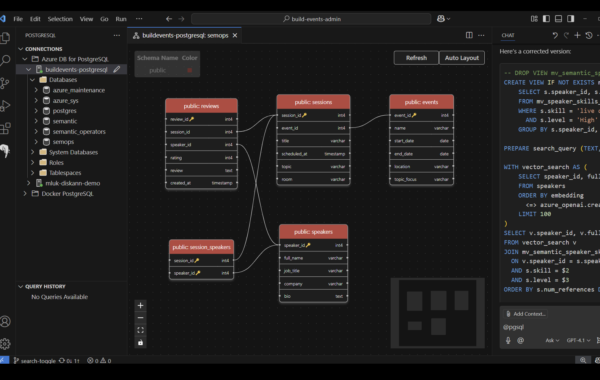This screenshot has width=600, height=380.
Task: Open the Search view in activity bar
Action: point(5,60)
